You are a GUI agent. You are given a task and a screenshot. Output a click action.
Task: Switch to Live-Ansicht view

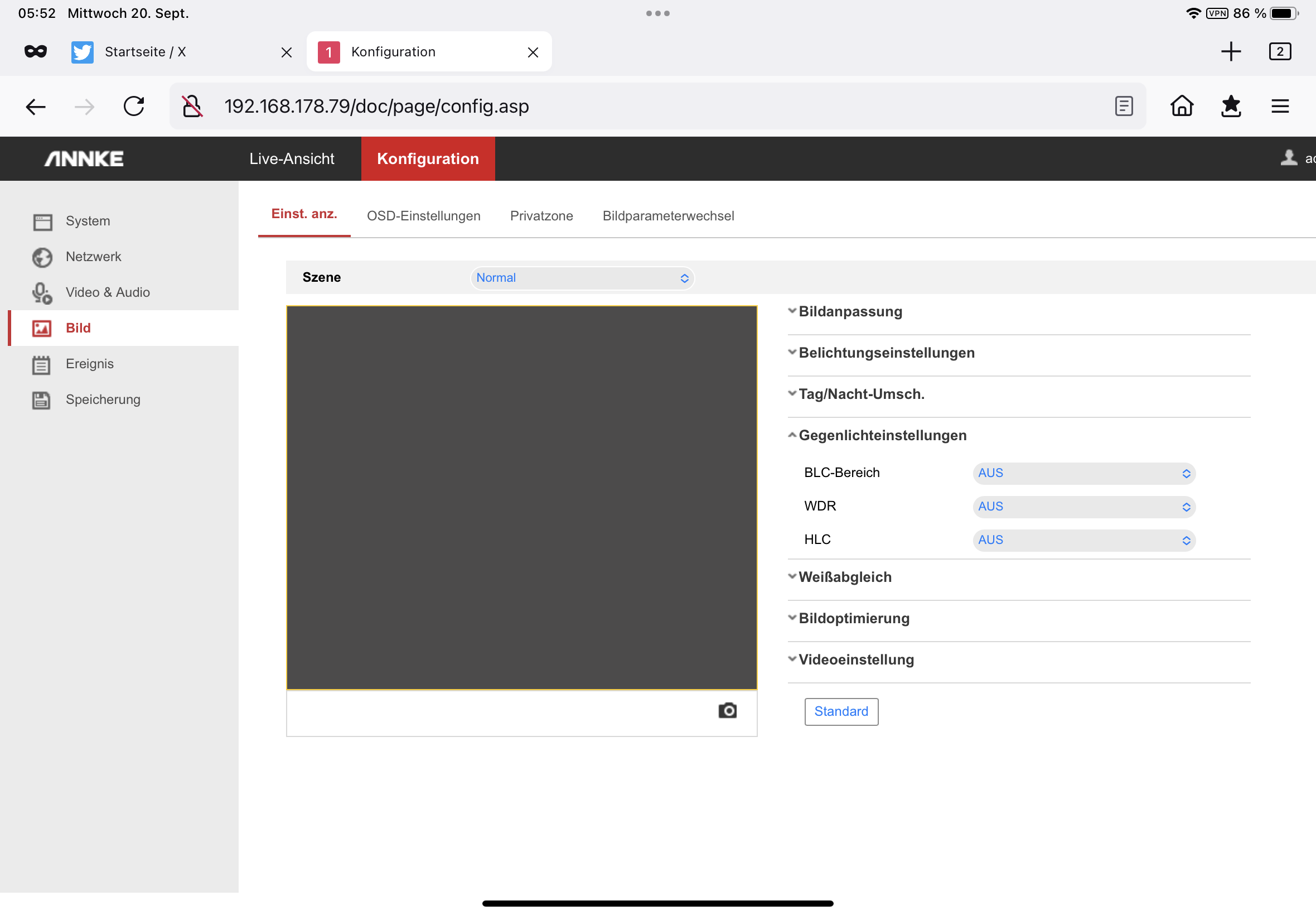point(292,159)
